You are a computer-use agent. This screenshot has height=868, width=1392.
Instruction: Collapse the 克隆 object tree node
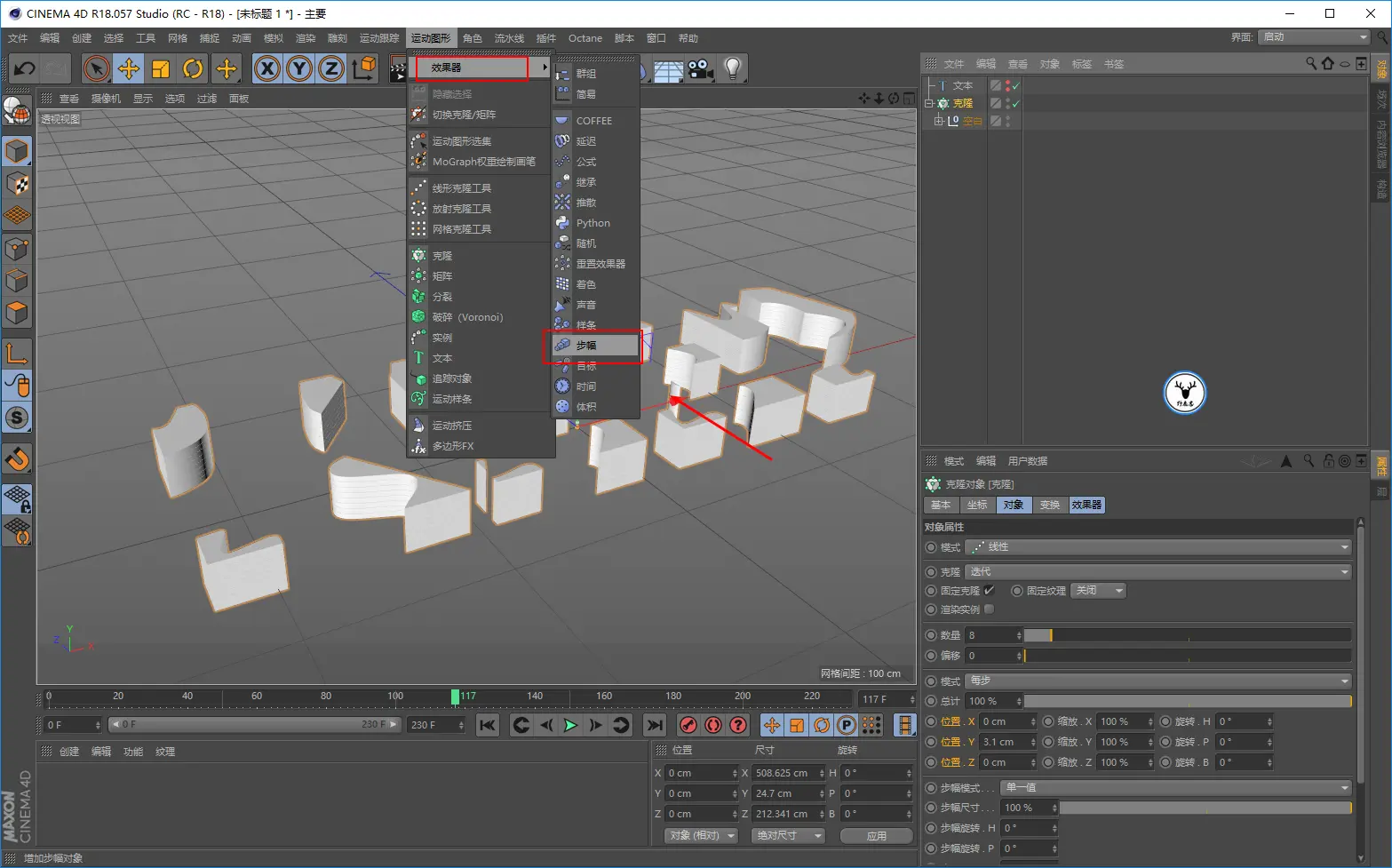[x=929, y=104]
